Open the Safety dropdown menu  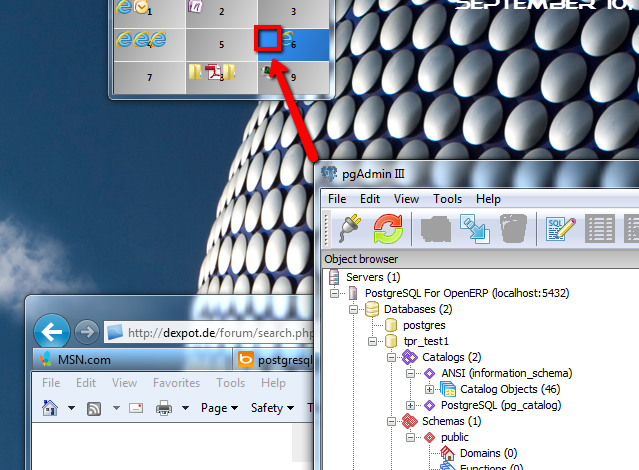pos(272,408)
